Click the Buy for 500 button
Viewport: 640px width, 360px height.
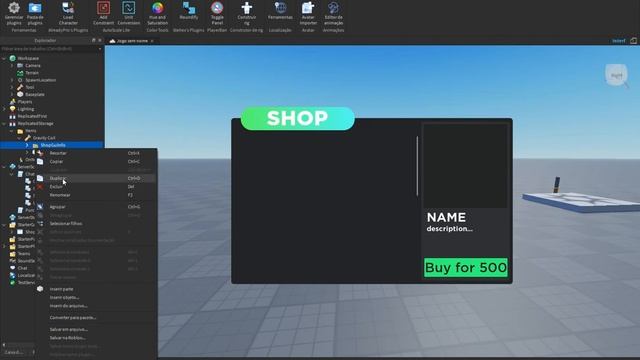click(x=466, y=268)
